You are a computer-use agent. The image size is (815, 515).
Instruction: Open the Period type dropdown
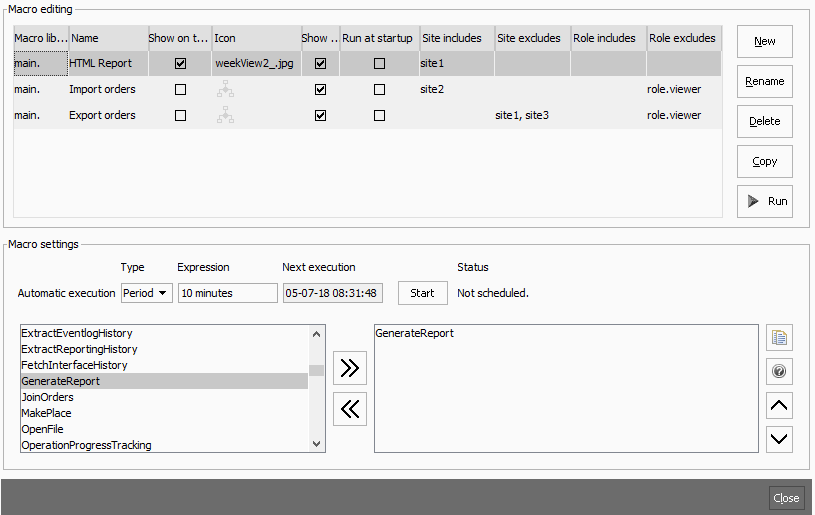pos(146,293)
